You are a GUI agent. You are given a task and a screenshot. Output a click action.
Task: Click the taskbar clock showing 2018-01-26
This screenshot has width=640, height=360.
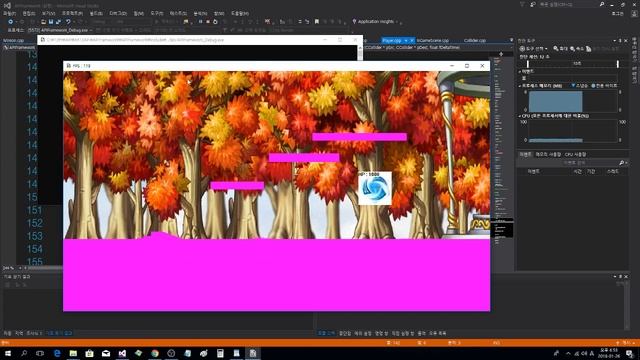click(x=609, y=353)
